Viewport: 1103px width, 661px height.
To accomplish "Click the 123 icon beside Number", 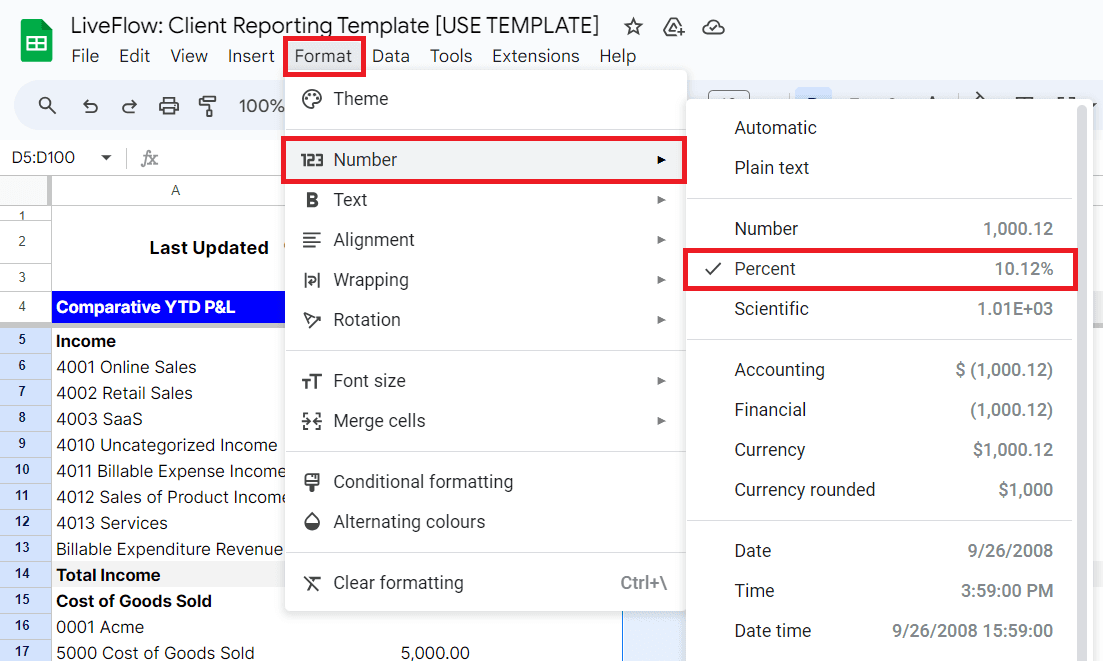I will (x=312, y=160).
